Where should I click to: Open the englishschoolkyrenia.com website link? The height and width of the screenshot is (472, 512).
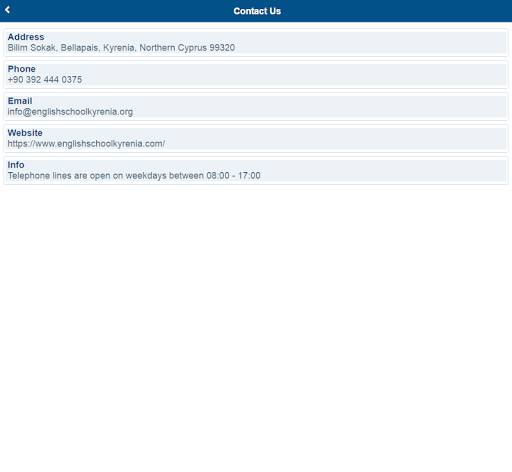pos(86,144)
